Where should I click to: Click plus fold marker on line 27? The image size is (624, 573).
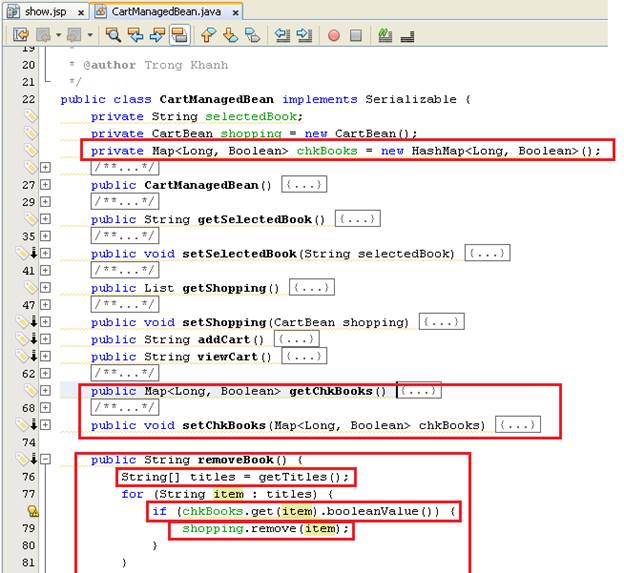click(45, 185)
